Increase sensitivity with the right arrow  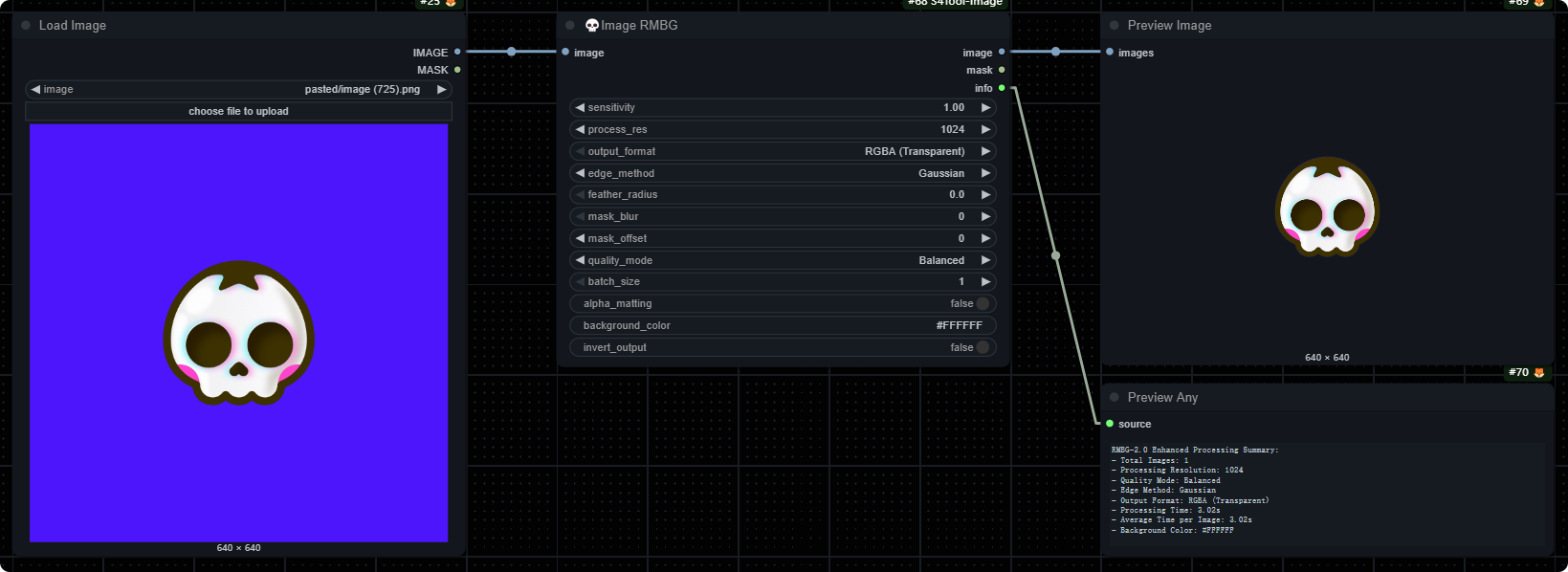(985, 108)
